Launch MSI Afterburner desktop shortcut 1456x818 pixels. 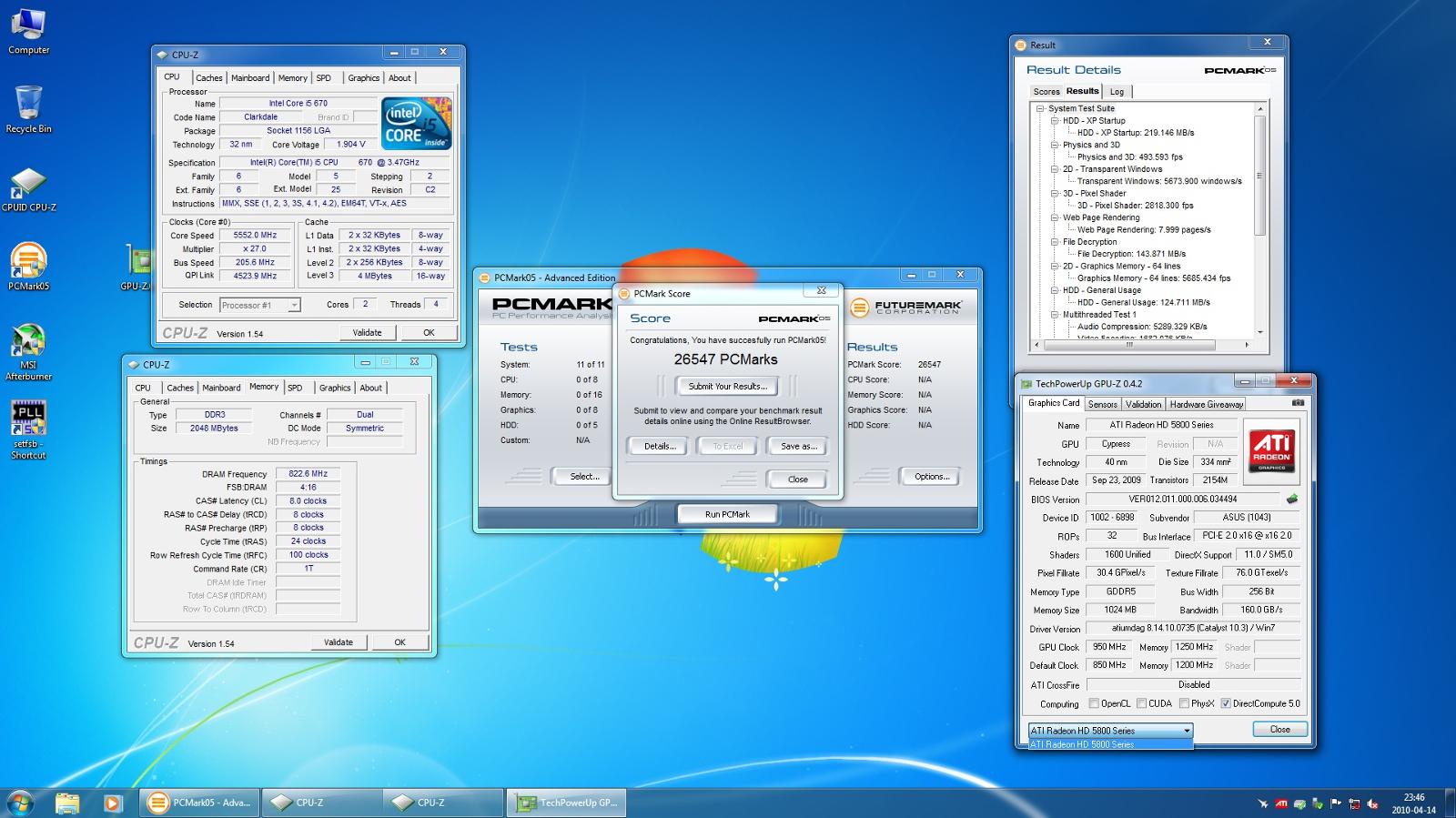click(x=28, y=352)
